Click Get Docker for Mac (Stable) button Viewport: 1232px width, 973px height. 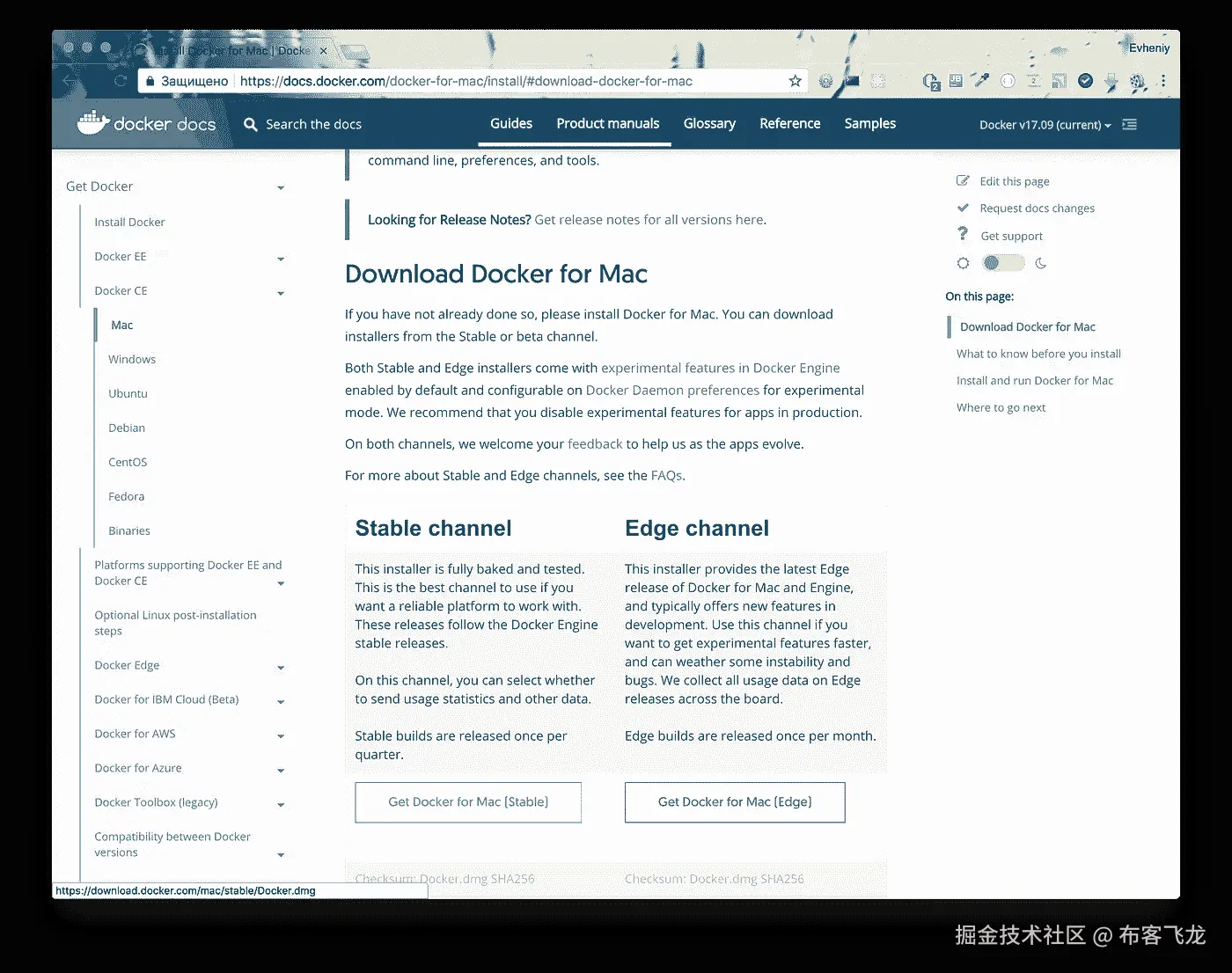468,802
